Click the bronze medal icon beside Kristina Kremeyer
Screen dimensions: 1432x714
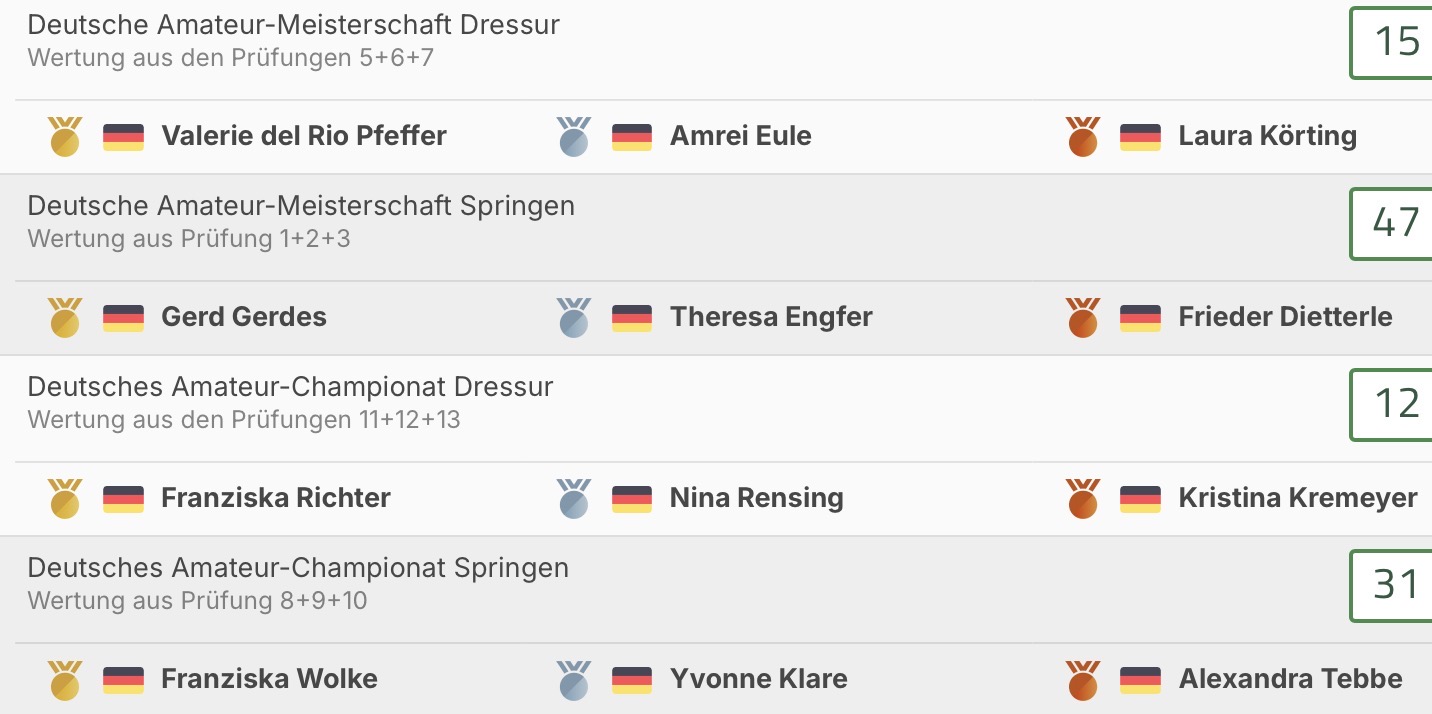click(x=1083, y=499)
